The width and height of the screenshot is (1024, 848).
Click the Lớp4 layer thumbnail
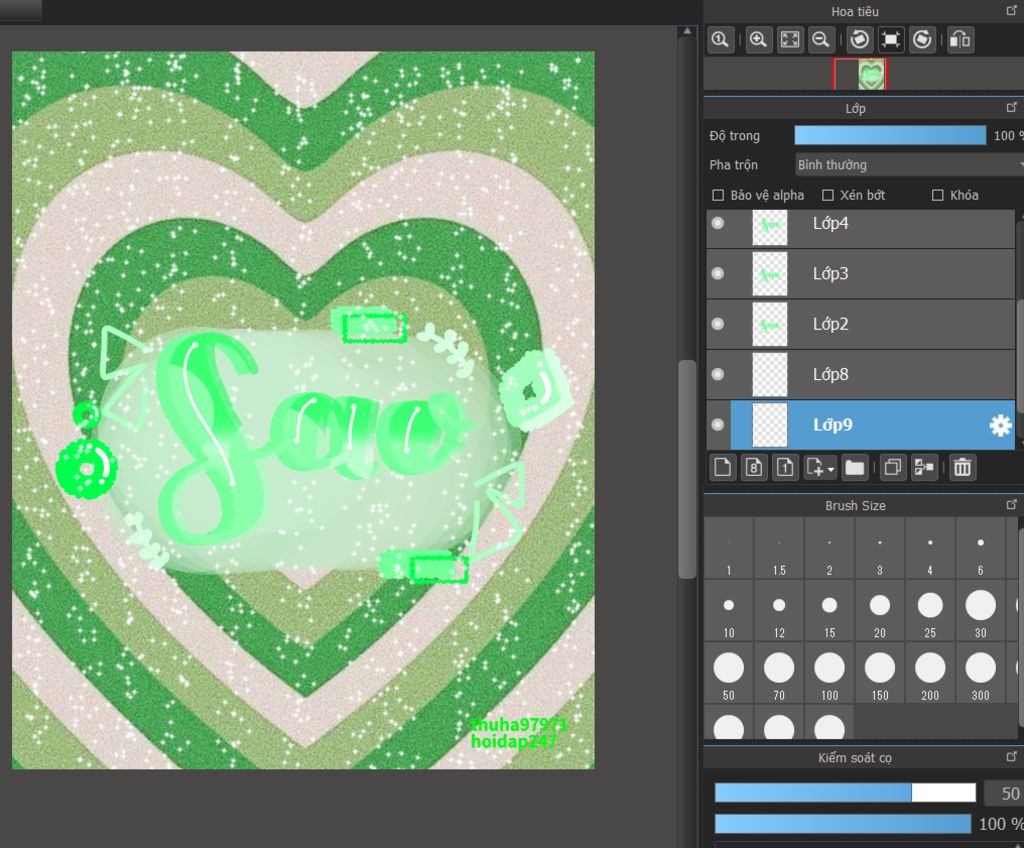click(x=770, y=228)
